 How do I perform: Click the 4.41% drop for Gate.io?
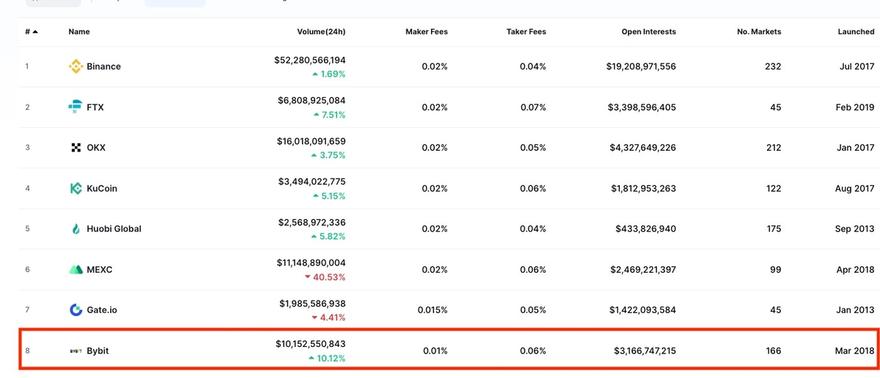[328, 318]
